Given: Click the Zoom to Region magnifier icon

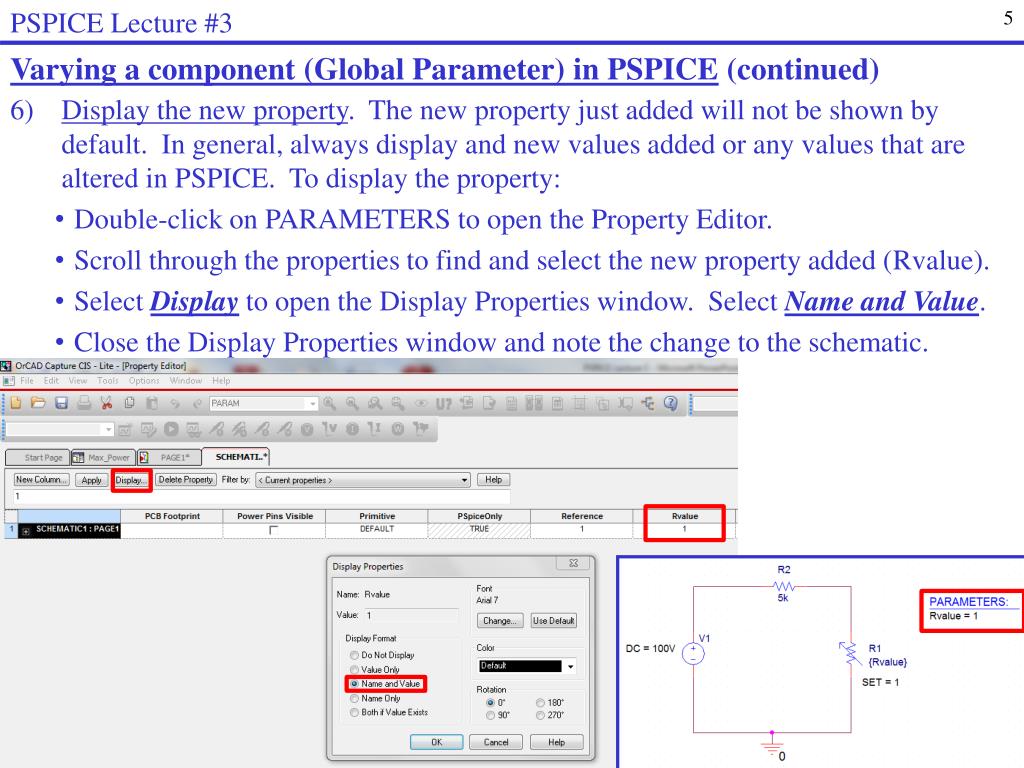Looking at the screenshot, I should [375, 404].
